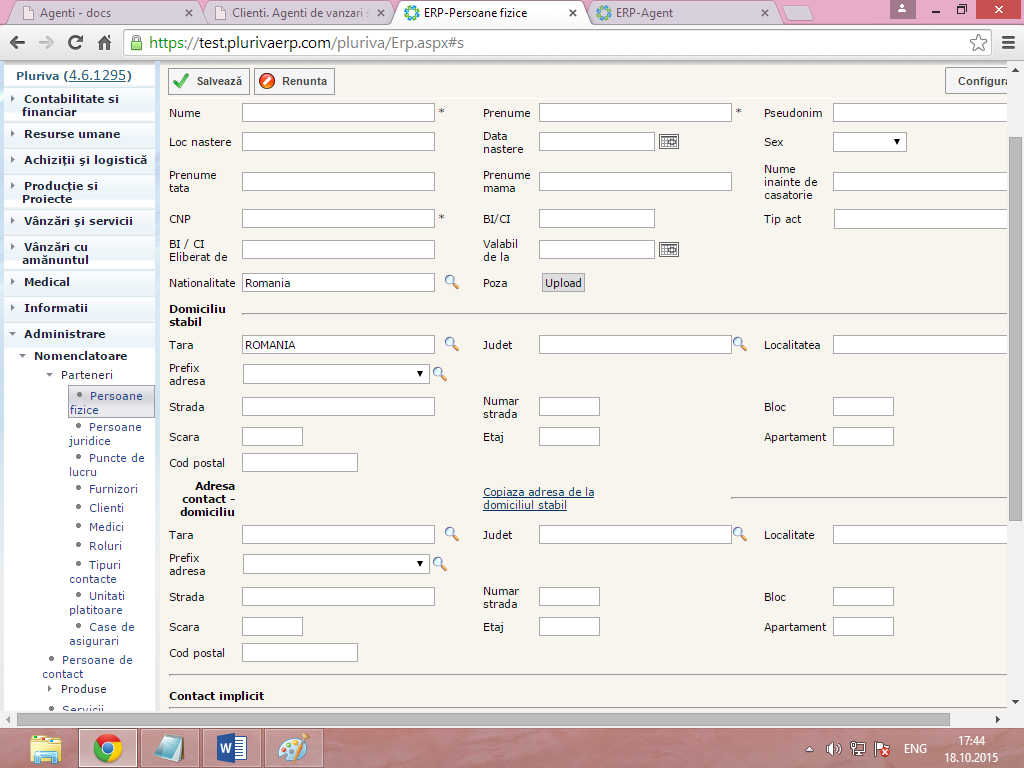Viewport: 1024px width, 768px height.
Task: Open the Valabil de la calendar picker
Action: 668,249
